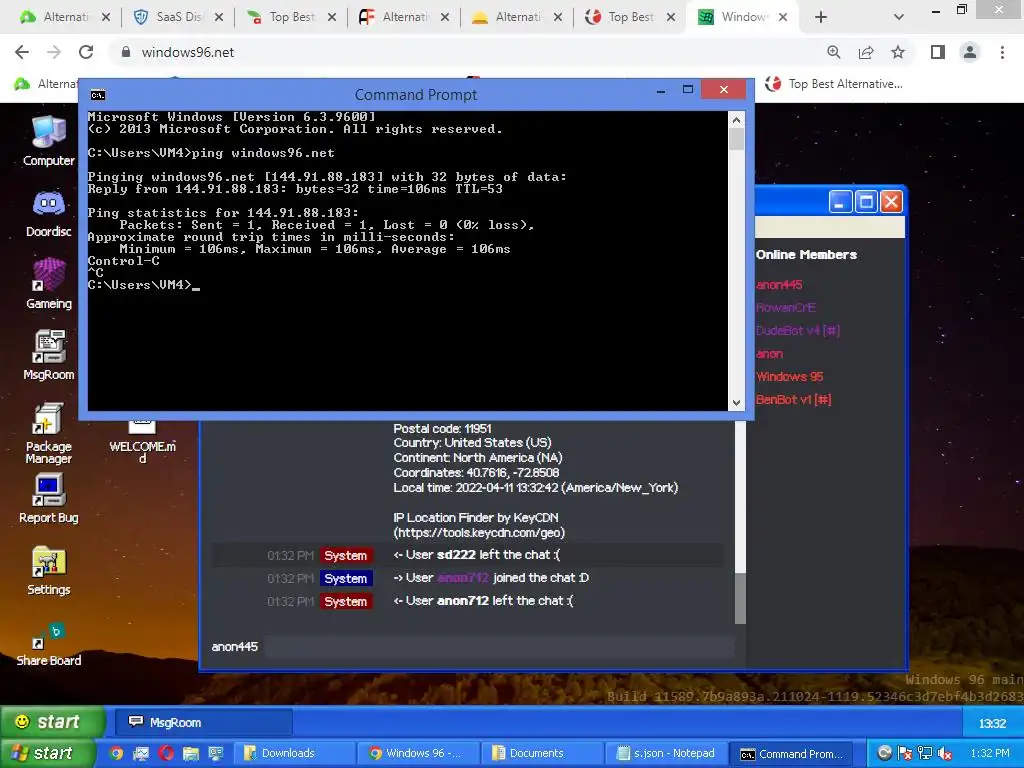1024x768 pixels.
Task: Open the Report Bug desktop icon
Action: [48, 498]
